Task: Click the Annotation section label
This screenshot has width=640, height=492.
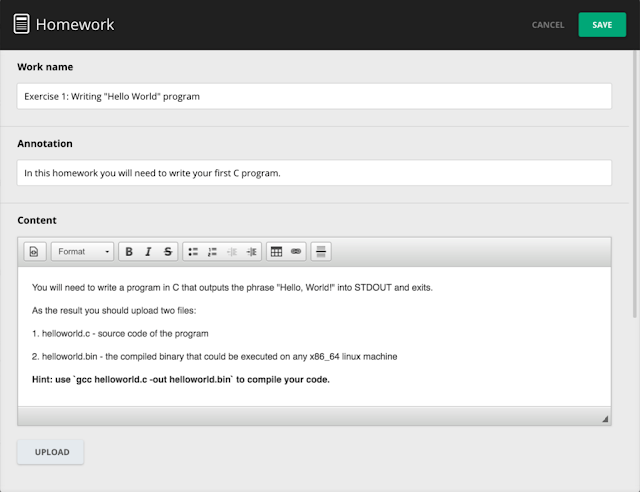Action: [45, 144]
